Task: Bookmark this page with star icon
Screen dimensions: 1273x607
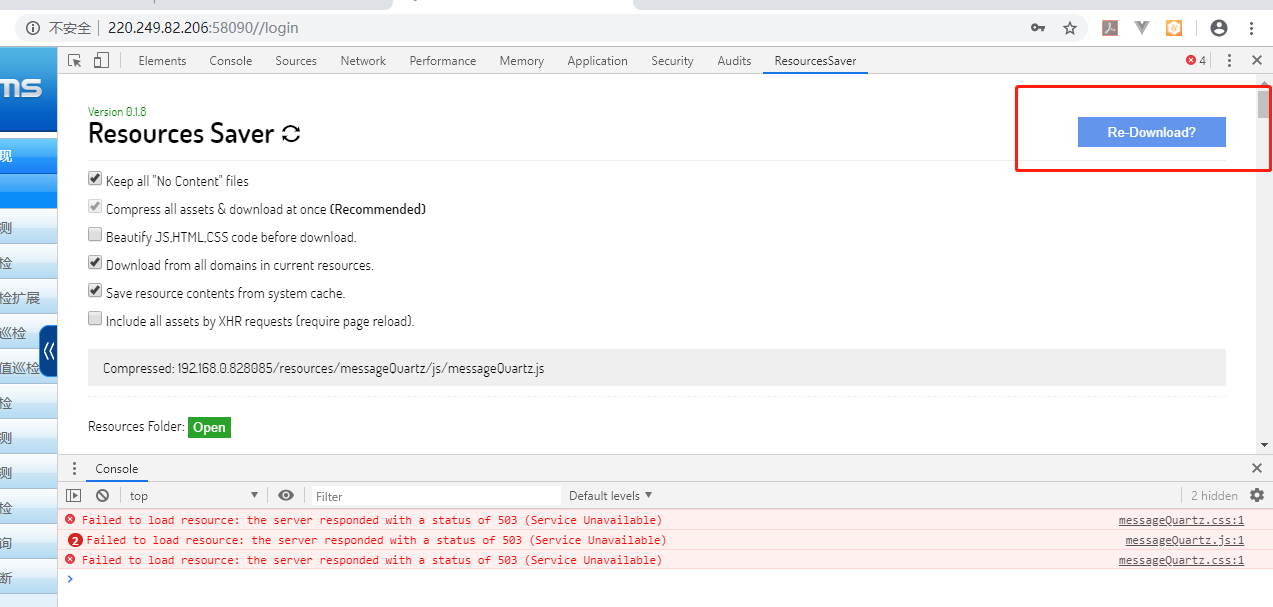Action: (1069, 28)
